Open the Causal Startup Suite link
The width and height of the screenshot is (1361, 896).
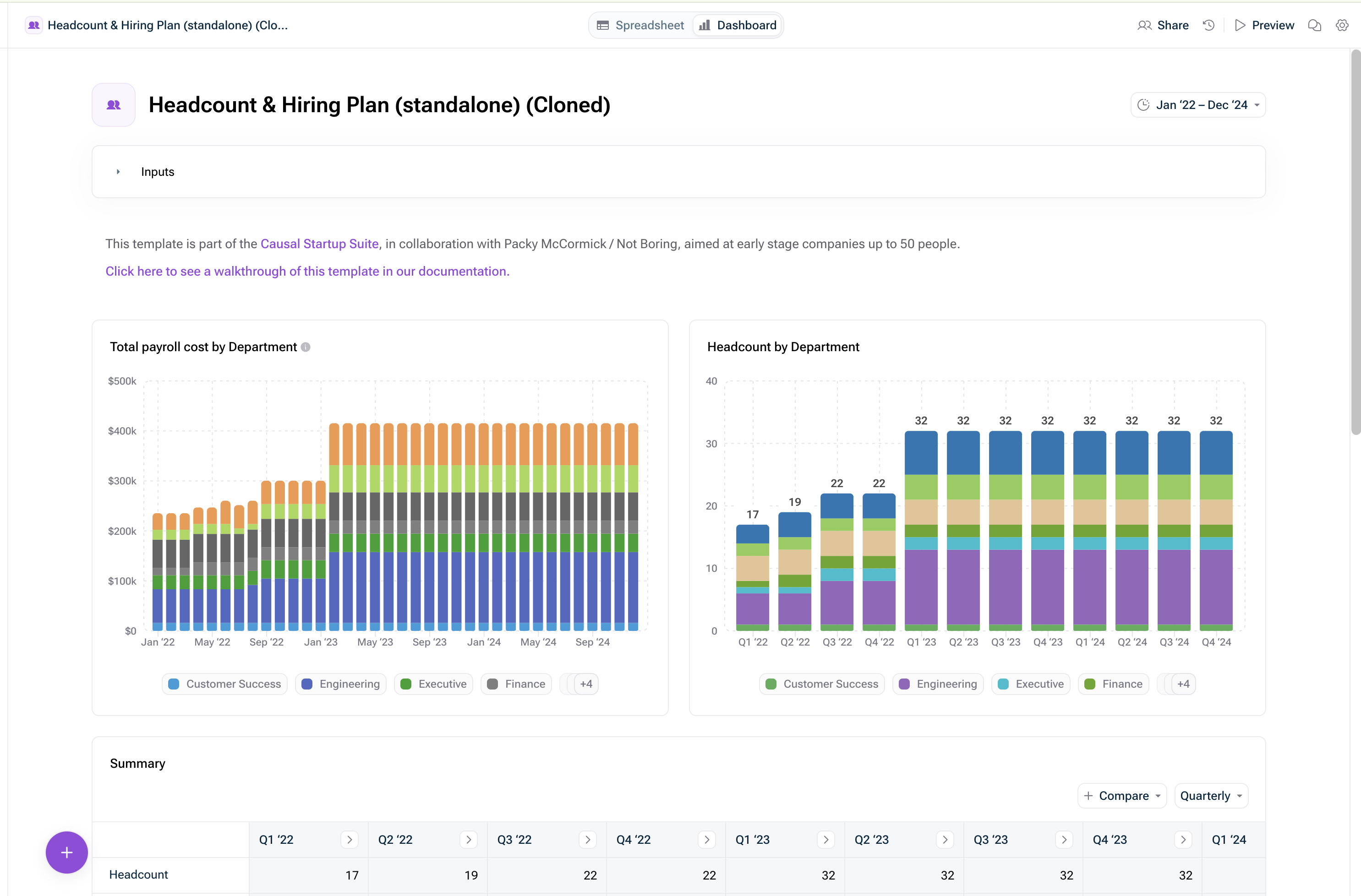point(320,244)
